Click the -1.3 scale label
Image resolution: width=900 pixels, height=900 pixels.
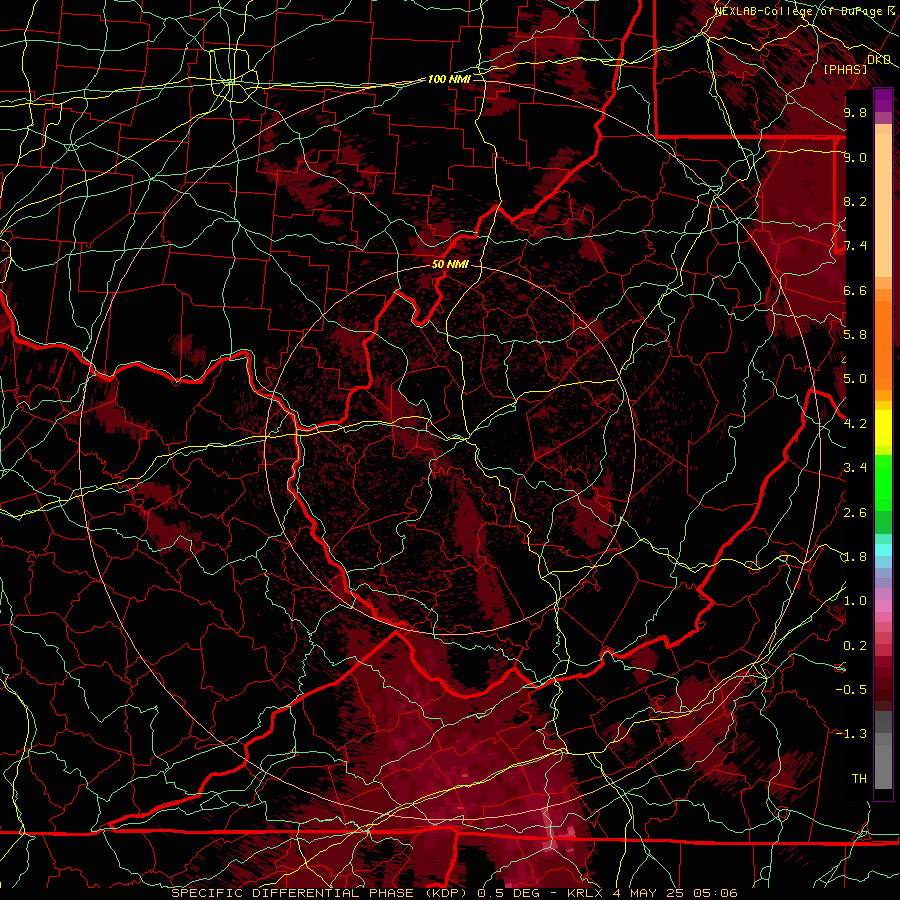pyautogui.click(x=851, y=734)
